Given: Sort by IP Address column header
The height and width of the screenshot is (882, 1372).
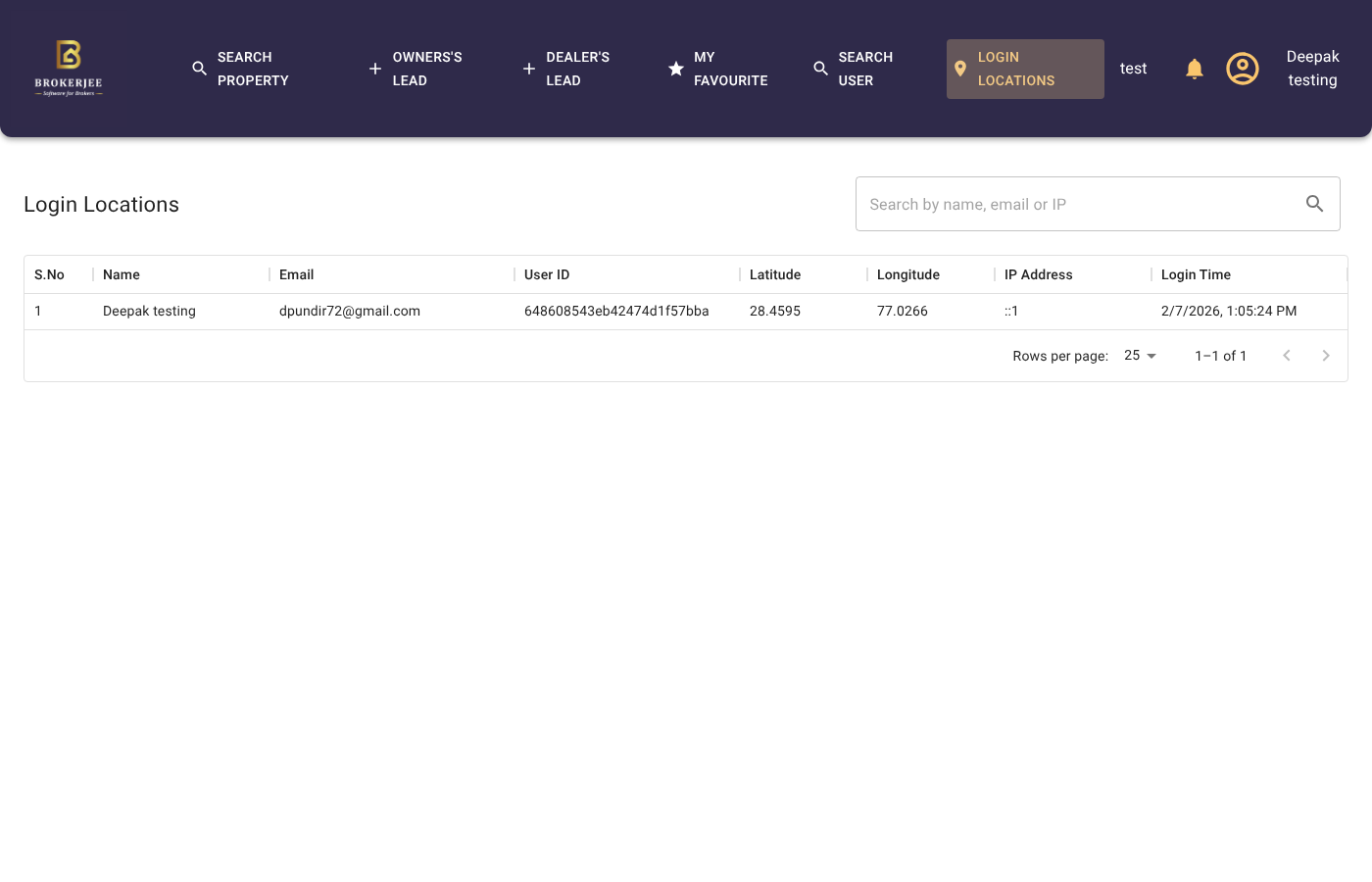Looking at the screenshot, I should coord(1038,274).
